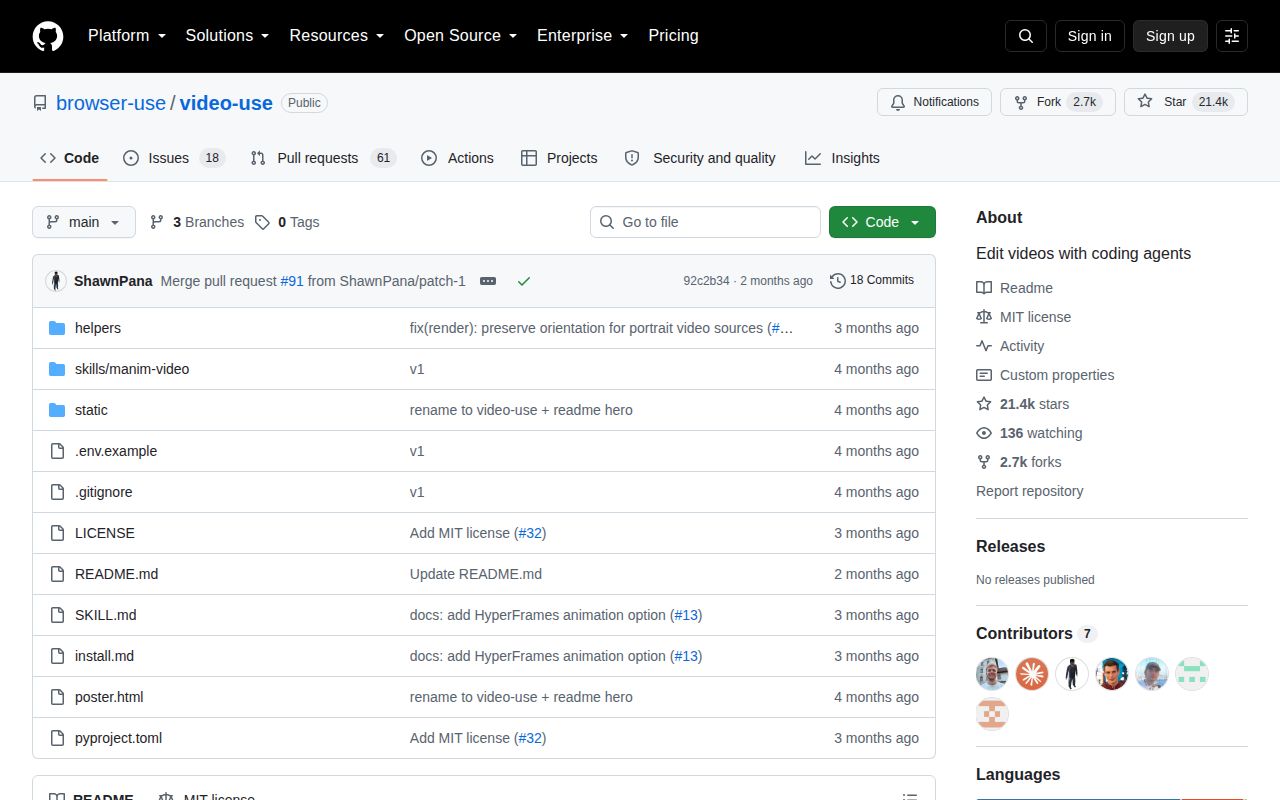Open the Enterprise dropdown

tap(582, 36)
